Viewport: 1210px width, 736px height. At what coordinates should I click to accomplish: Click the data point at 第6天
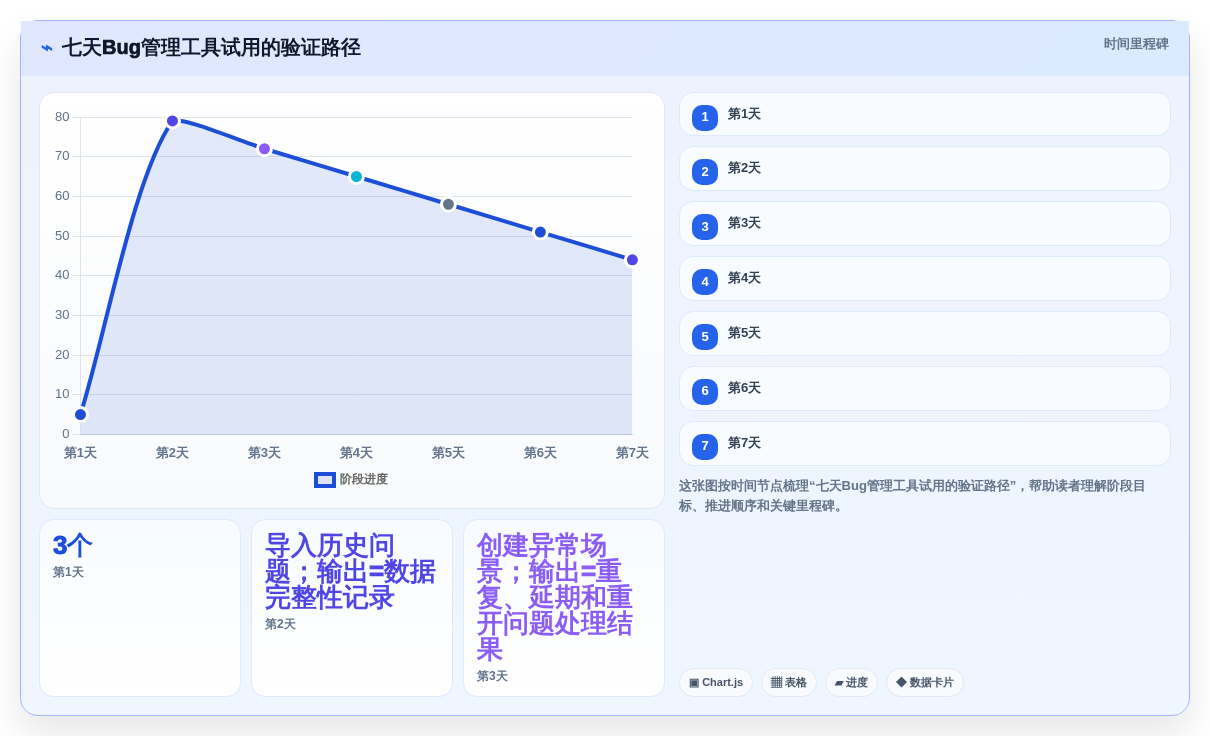click(x=540, y=232)
